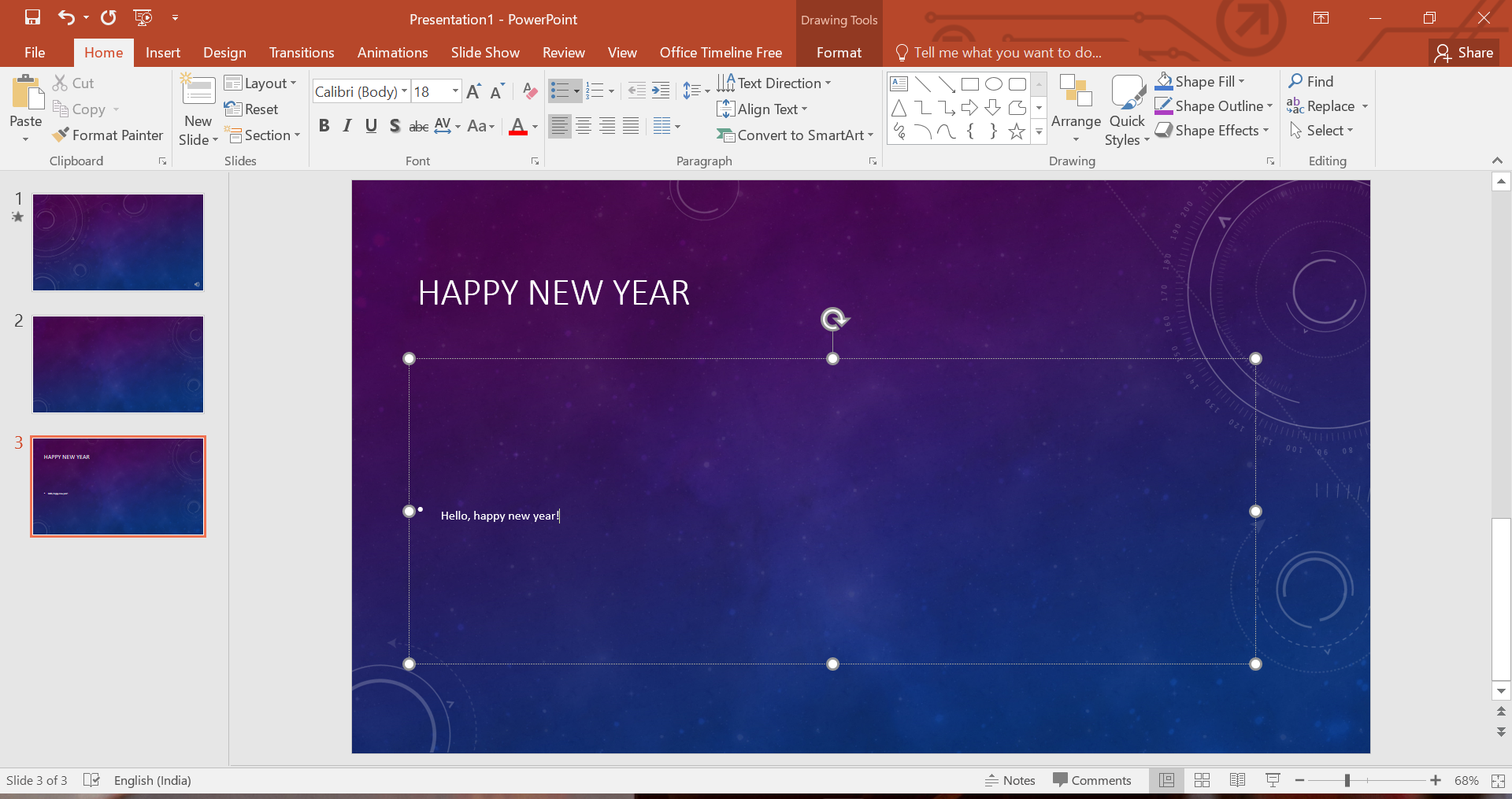Switch to Slide Sorter view icon
1512x799 pixels.
(x=1202, y=780)
